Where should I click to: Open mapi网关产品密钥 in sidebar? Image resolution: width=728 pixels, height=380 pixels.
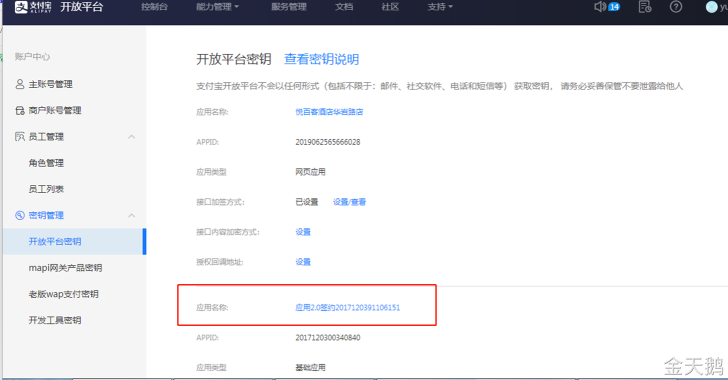(x=65, y=268)
